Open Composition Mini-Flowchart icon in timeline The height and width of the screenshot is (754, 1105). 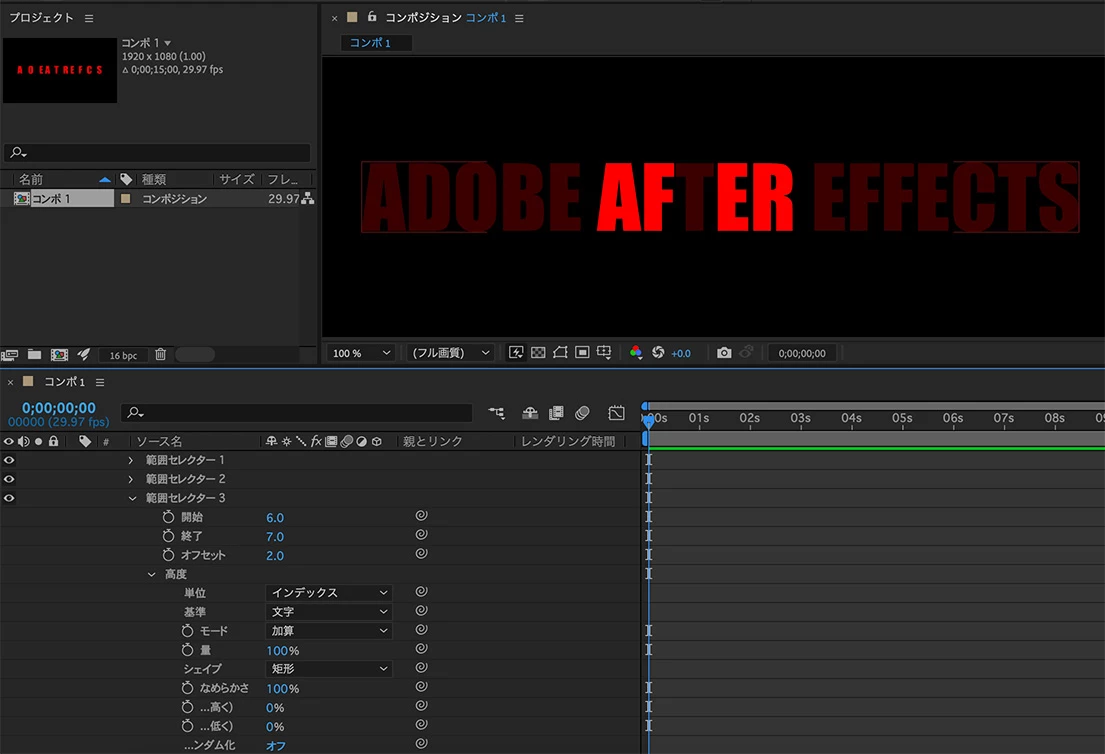point(497,413)
